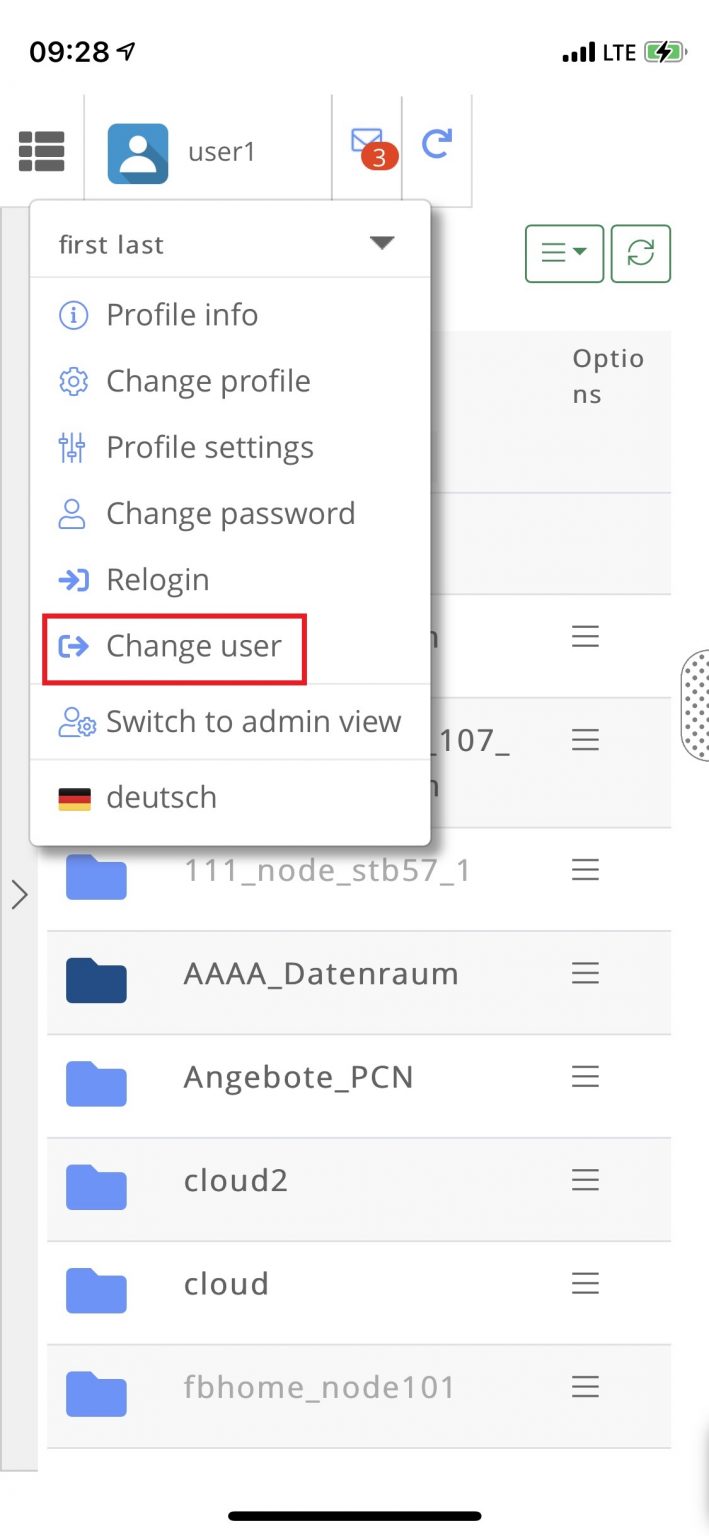Viewport: 709px width, 1536px height.
Task: Open the Angebote_PCN folder
Action: [297, 1077]
